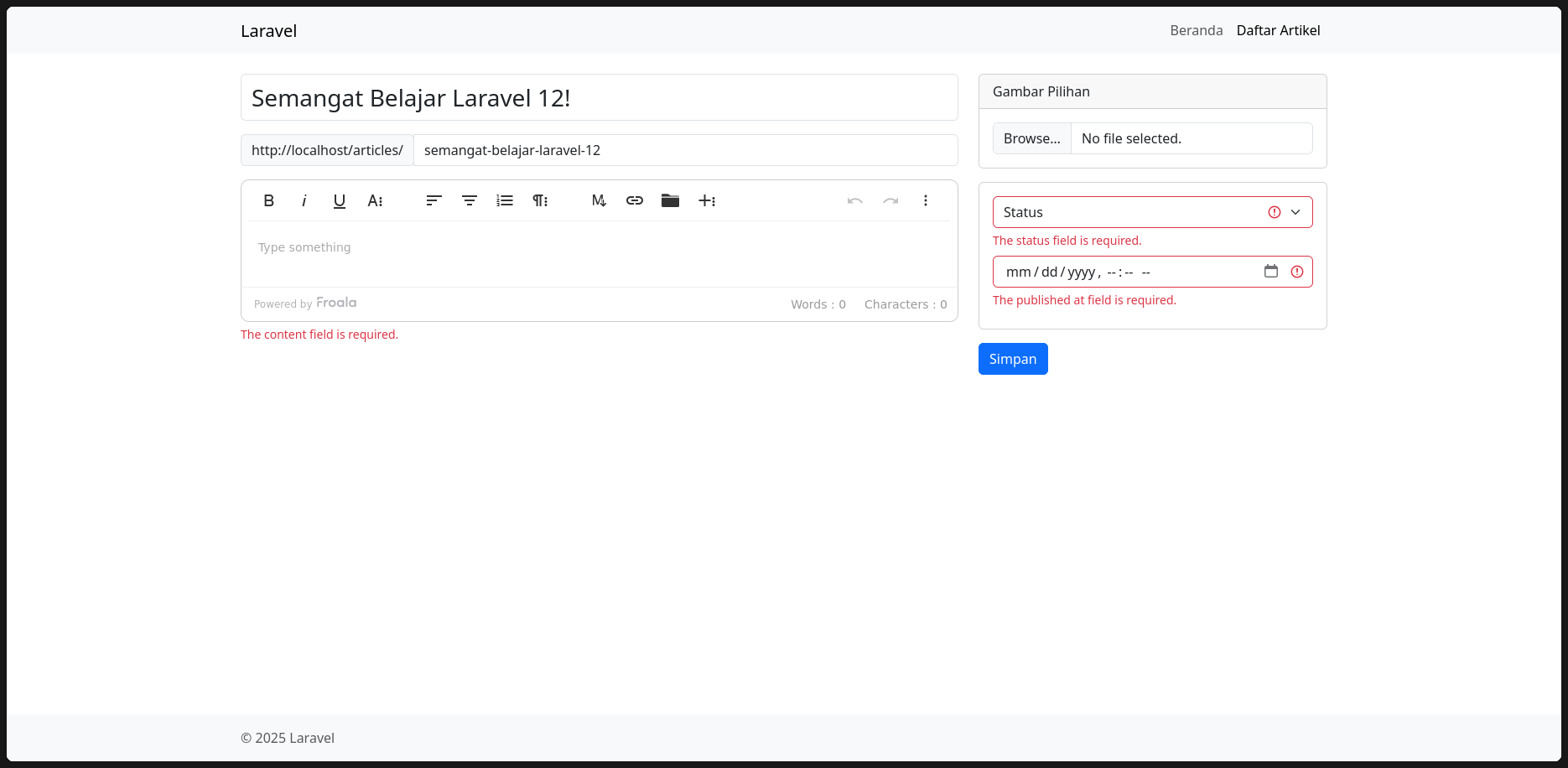Insert an ordered list
Viewport: 1568px width, 768px height.
[505, 200]
